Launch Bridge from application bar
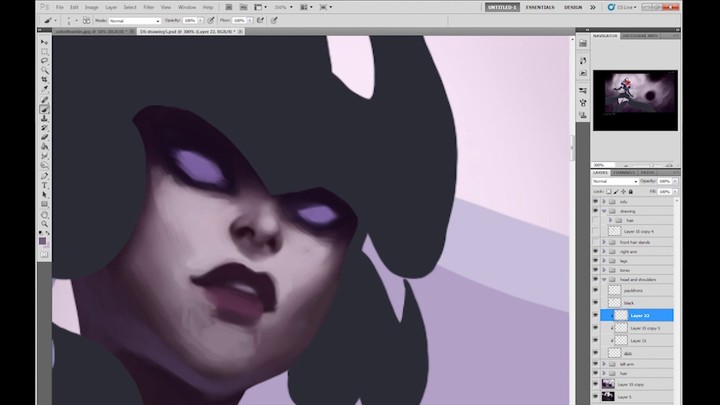 (x=229, y=7)
